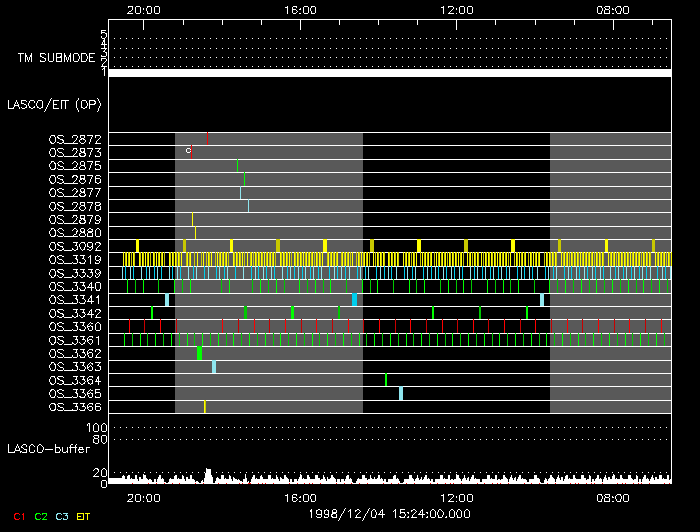Click the TM SUBMODE label
This screenshot has height=532, width=700.
(x=56, y=58)
